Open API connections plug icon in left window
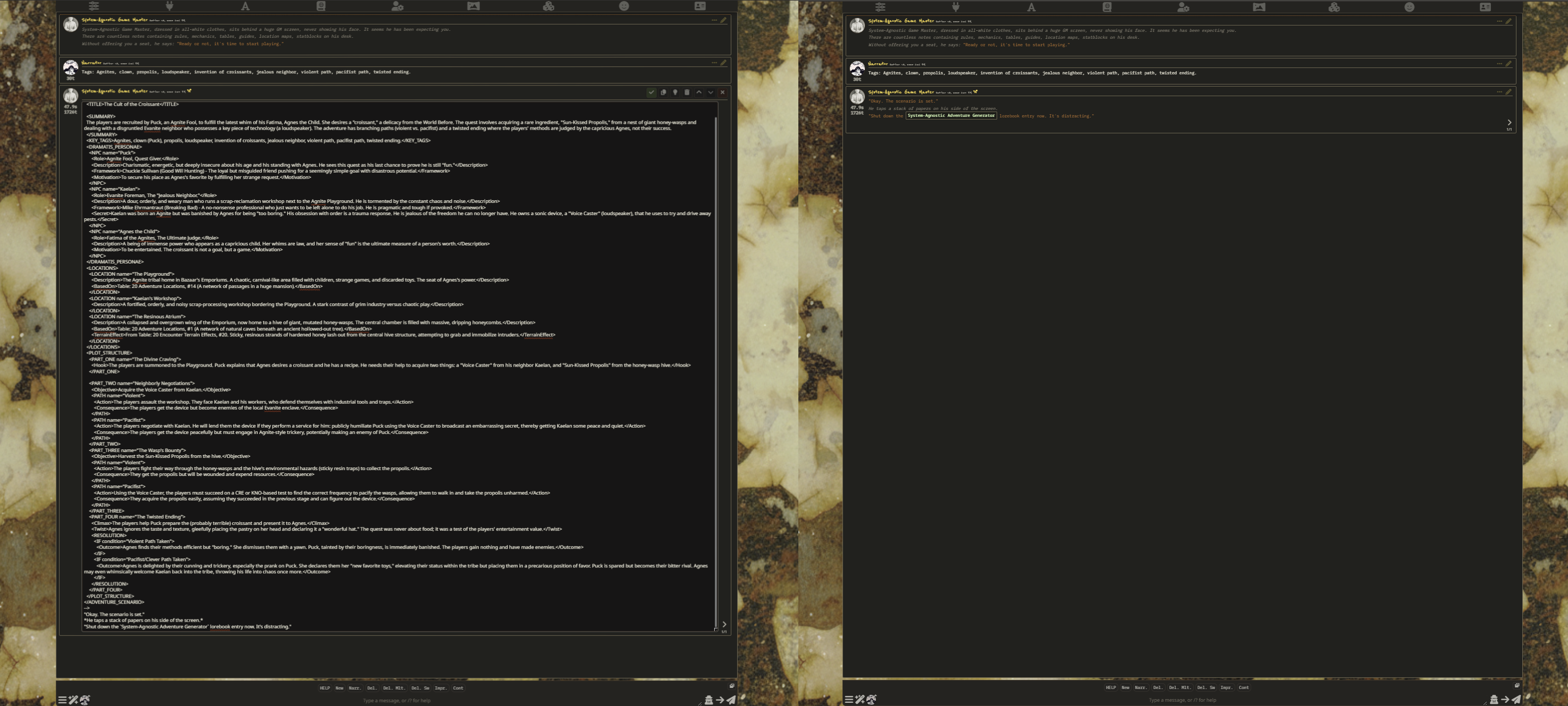This screenshot has height=706, width=1568. tap(169, 6)
